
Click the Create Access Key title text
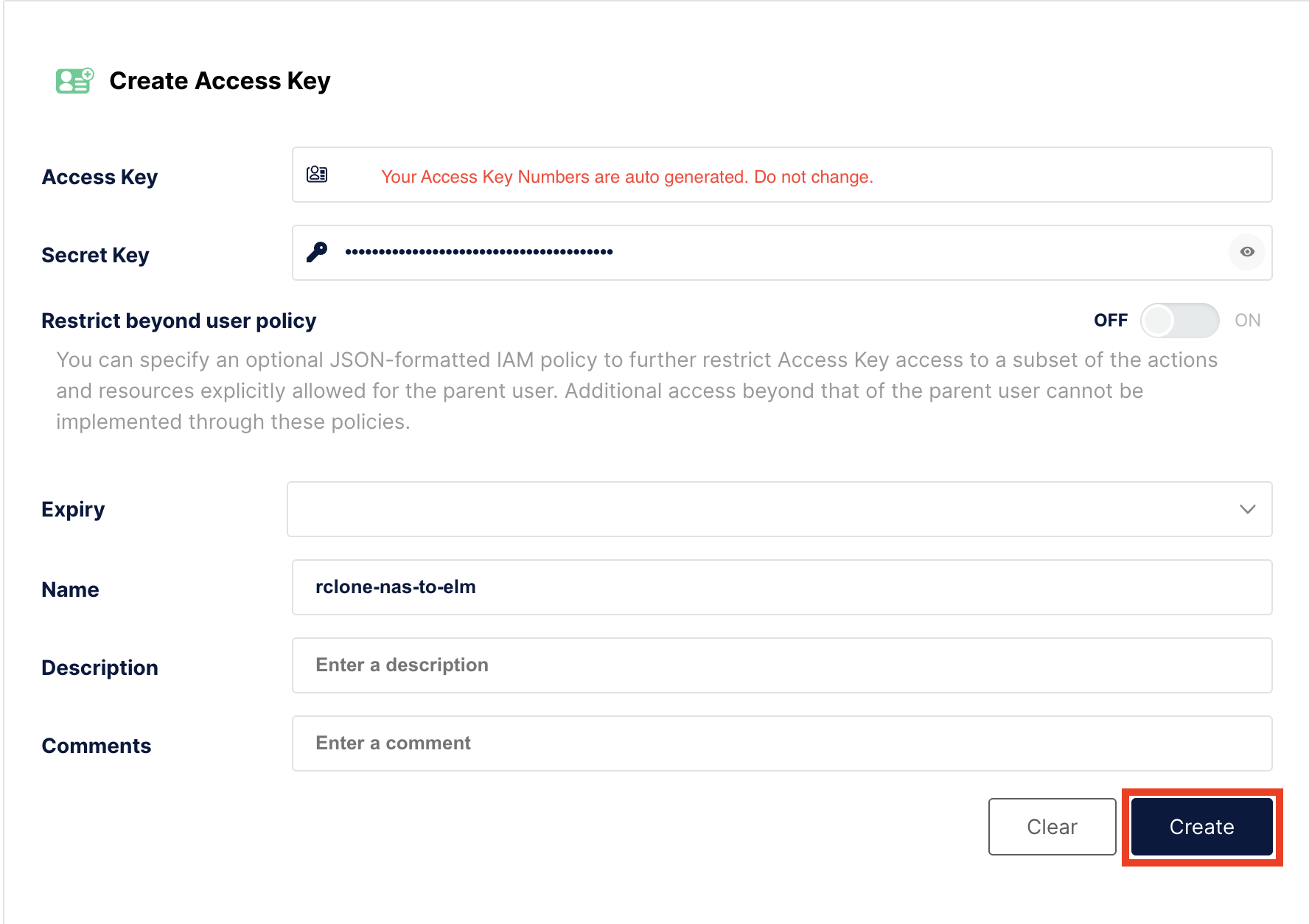[x=220, y=80]
